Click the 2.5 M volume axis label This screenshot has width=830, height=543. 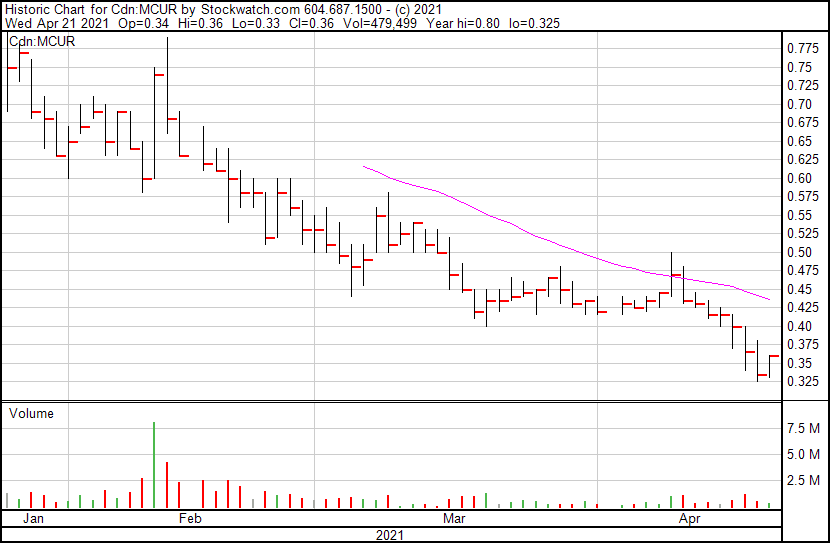point(803,481)
